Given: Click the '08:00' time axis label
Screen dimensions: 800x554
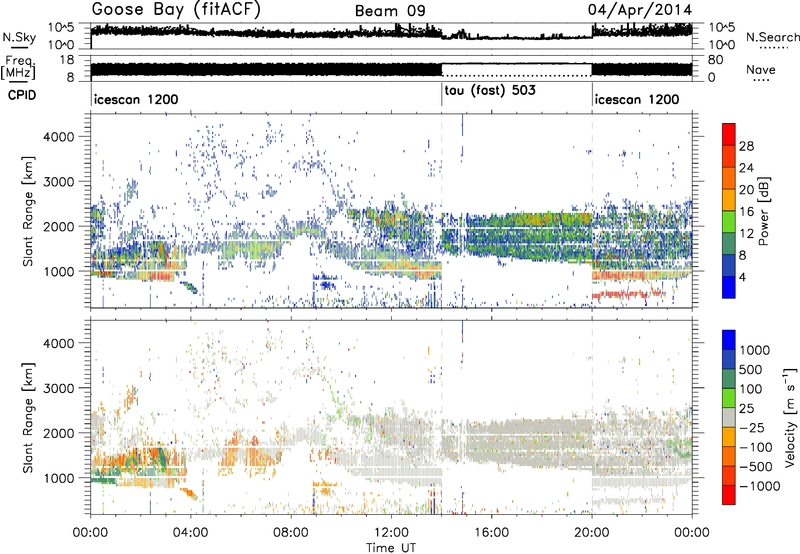Looking at the screenshot, I should (291, 533).
